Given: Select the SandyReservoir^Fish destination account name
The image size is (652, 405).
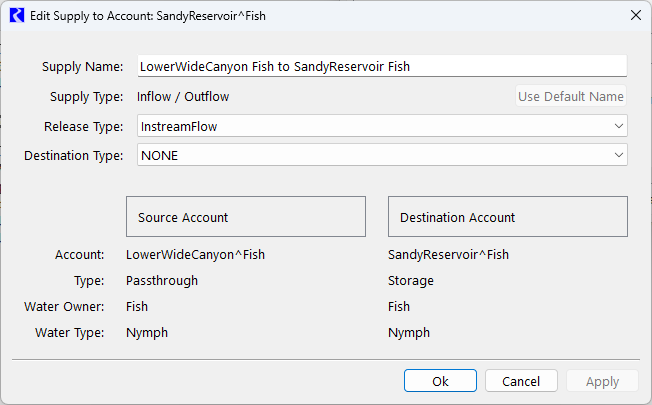Looking at the screenshot, I should coord(448,255).
